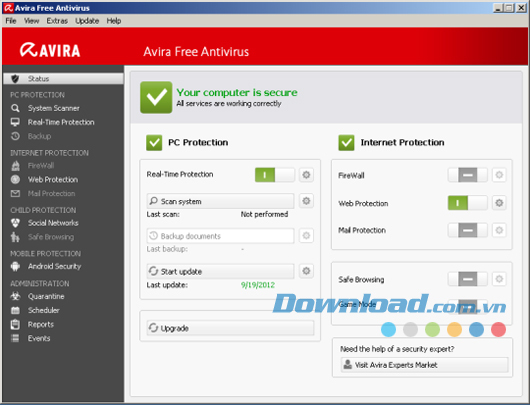Toggle the Web Protection switch
This screenshot has width=530, height=405.
tap(467, 203)
